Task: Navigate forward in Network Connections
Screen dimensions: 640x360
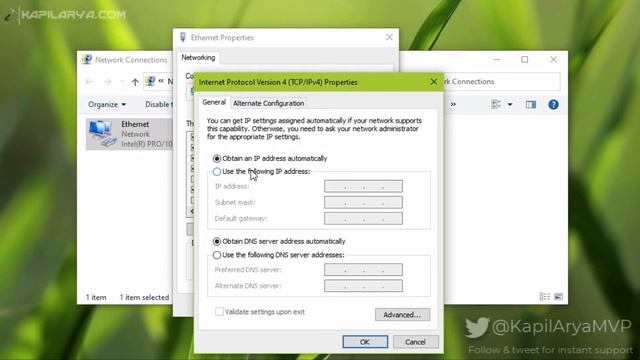Action: [107, 82]
